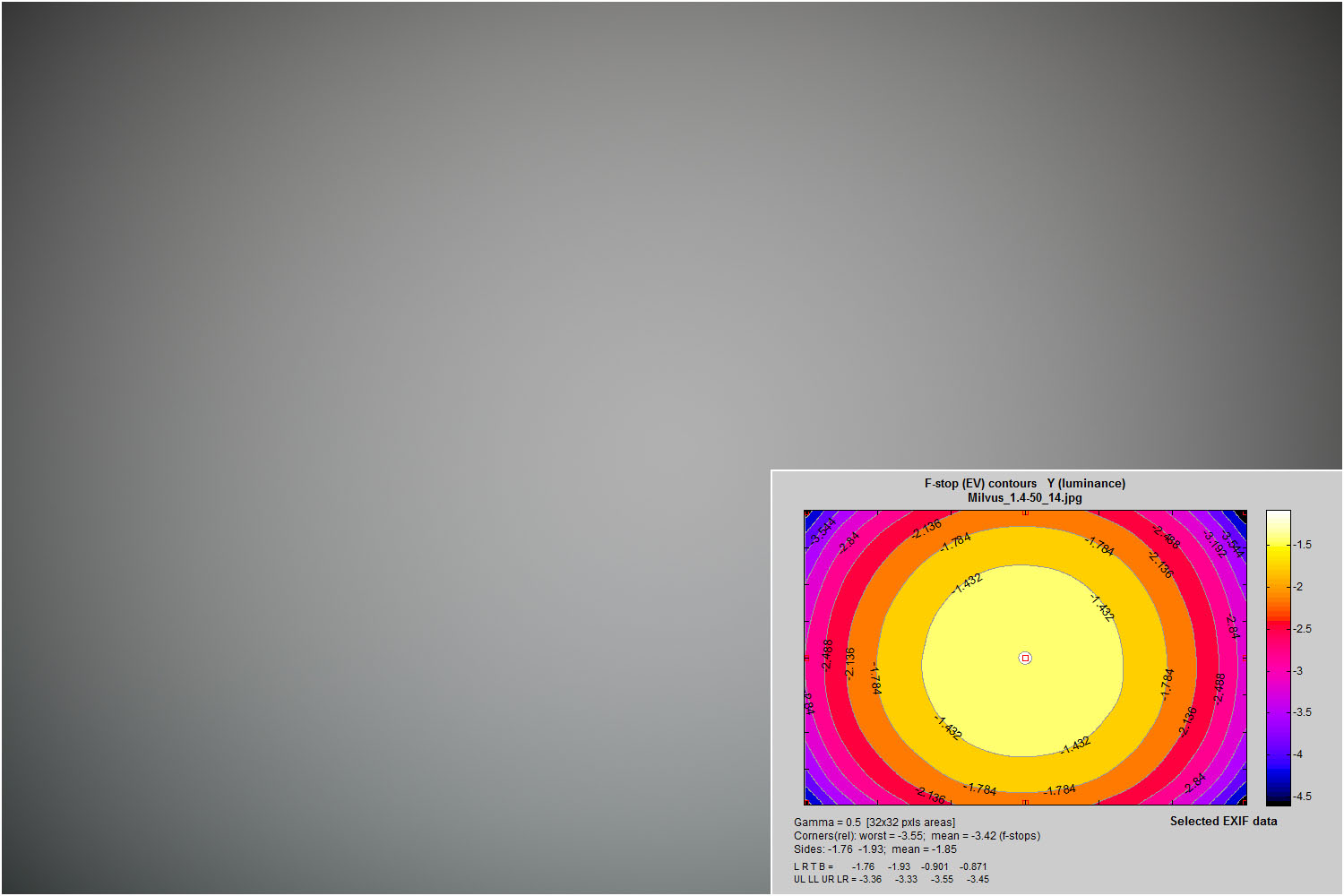Click the 'UL LL UR LR' values row

[x=891, y=879]
